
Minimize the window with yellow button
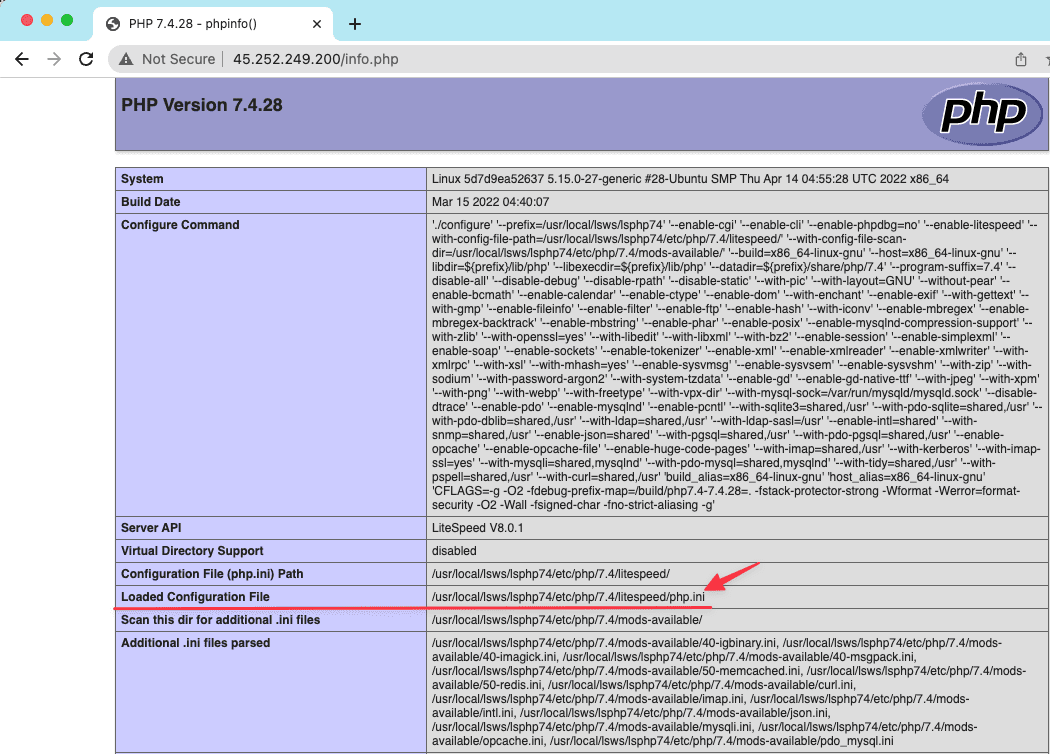tap(47, 20)
